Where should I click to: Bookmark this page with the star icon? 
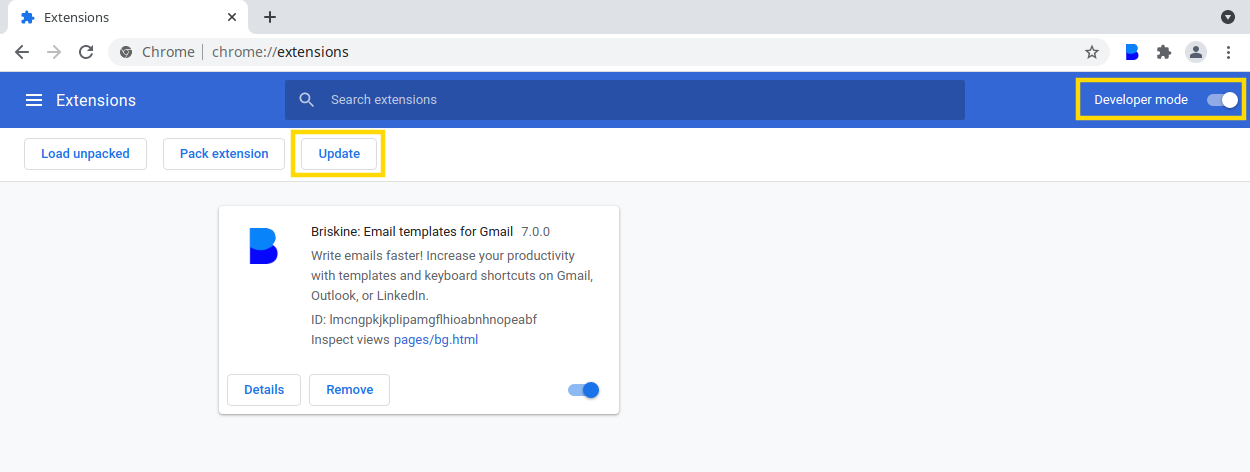[1092, 52]
